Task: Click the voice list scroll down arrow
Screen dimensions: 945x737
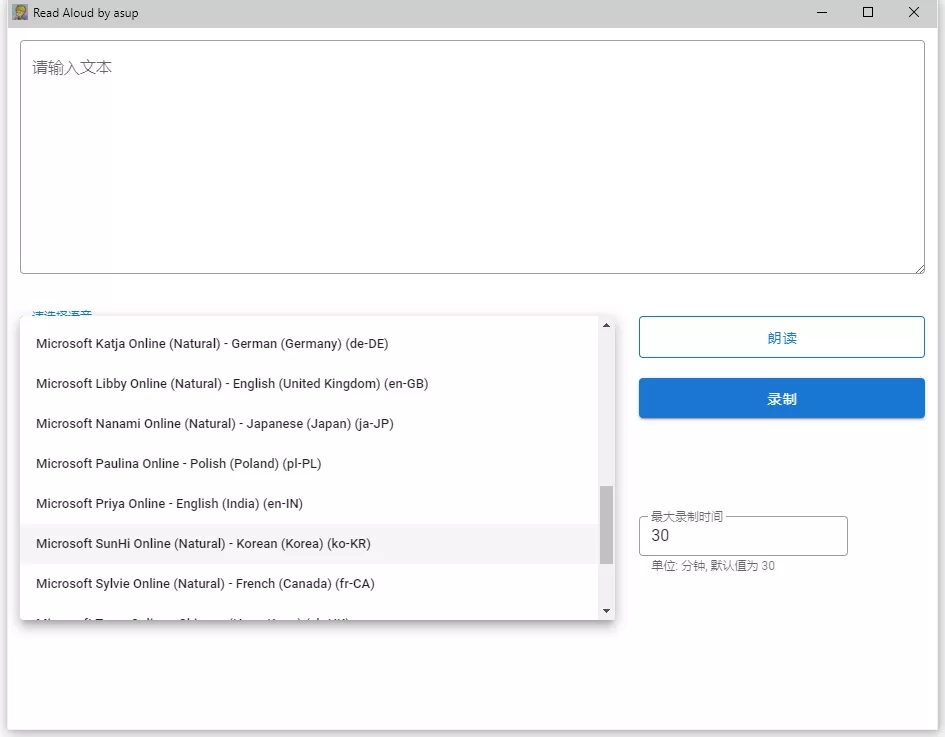Action: tap(606, 611)
